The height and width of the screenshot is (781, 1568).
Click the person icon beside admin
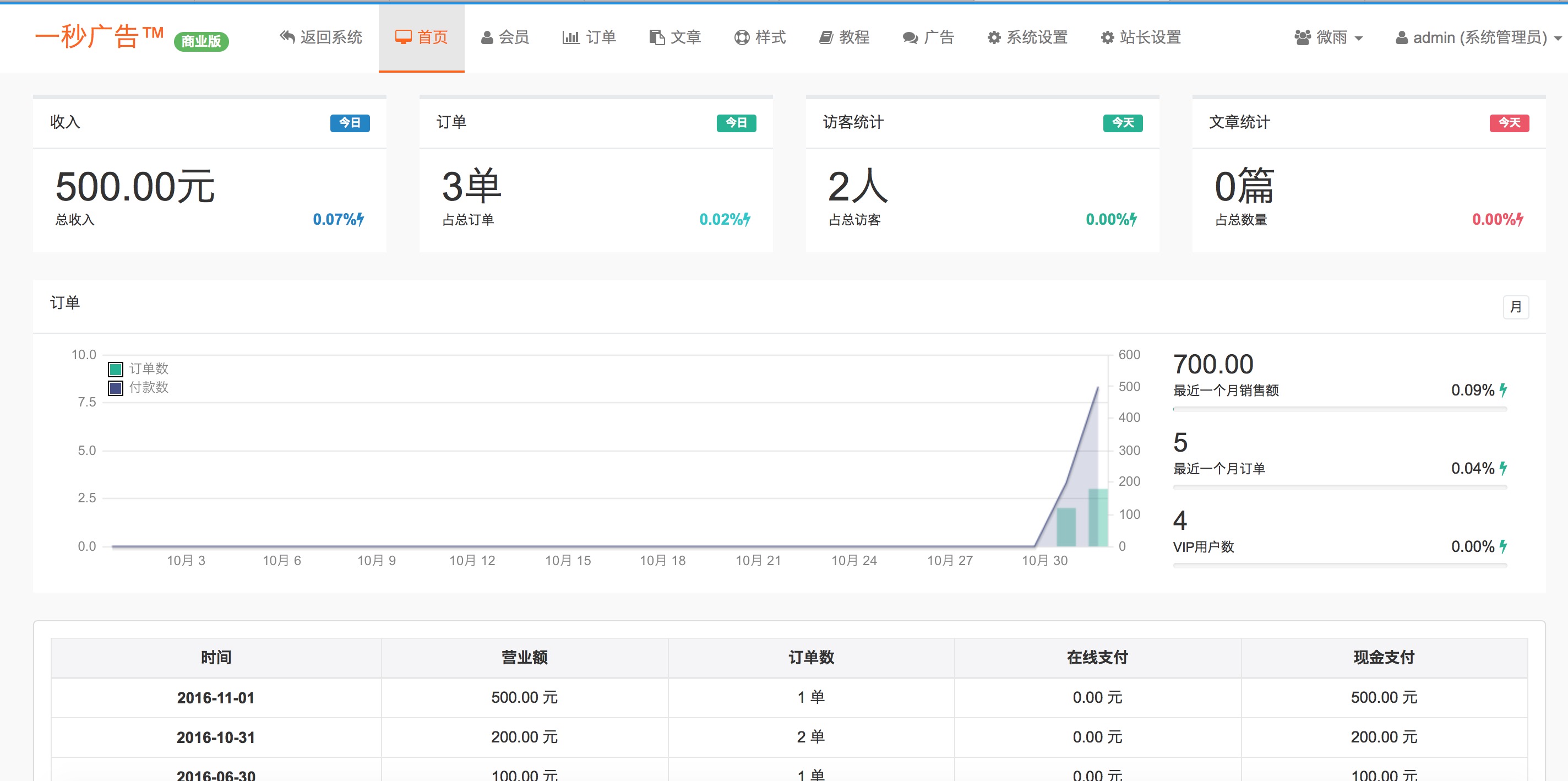(1402, 38)
